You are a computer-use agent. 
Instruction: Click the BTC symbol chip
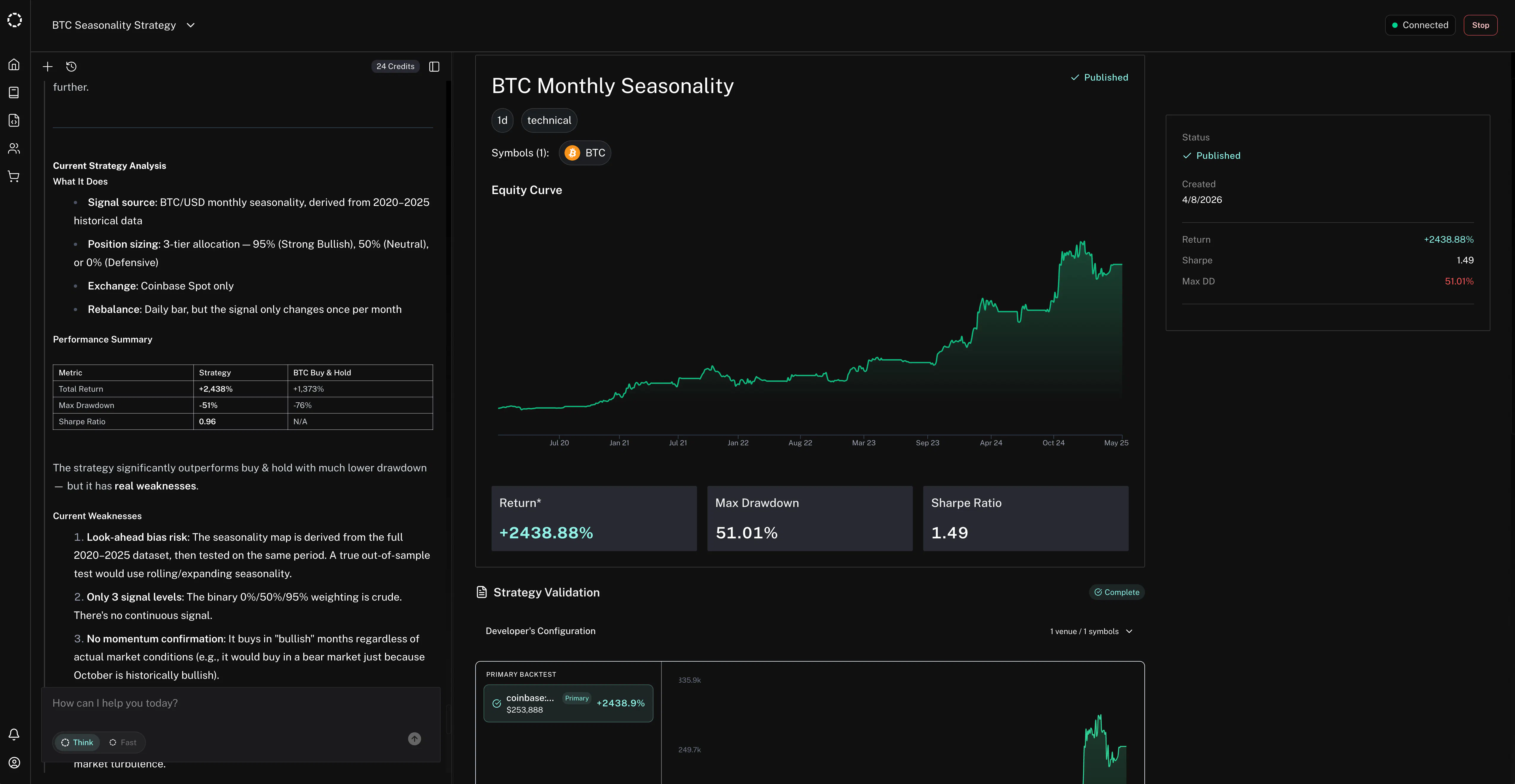pyautogui.click(x=585, y=153)
